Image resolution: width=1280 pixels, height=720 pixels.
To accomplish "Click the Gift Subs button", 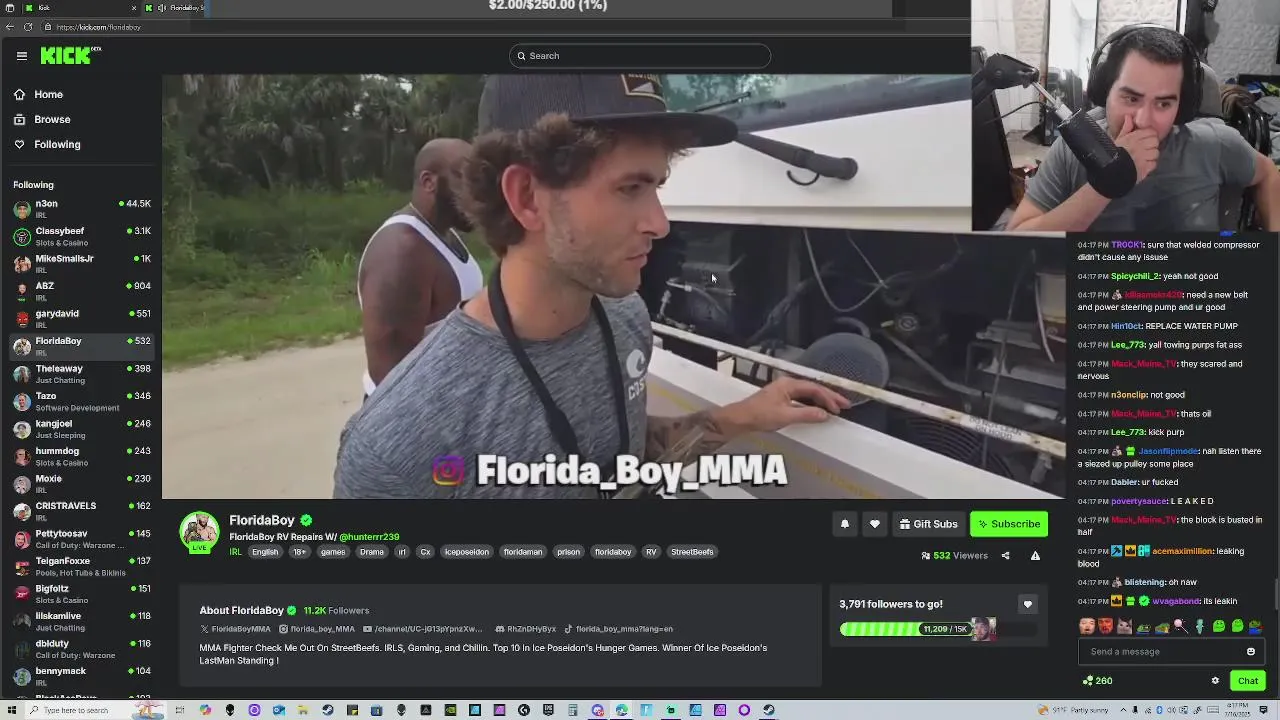I will (928, 524).
